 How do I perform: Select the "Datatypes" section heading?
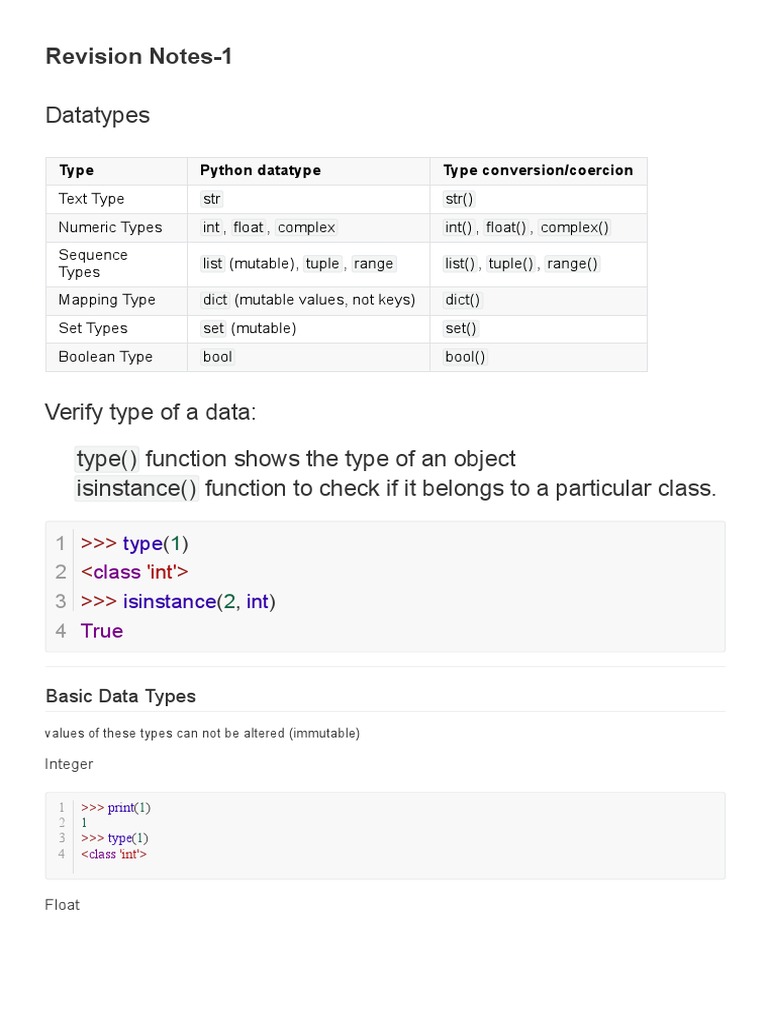97,115
